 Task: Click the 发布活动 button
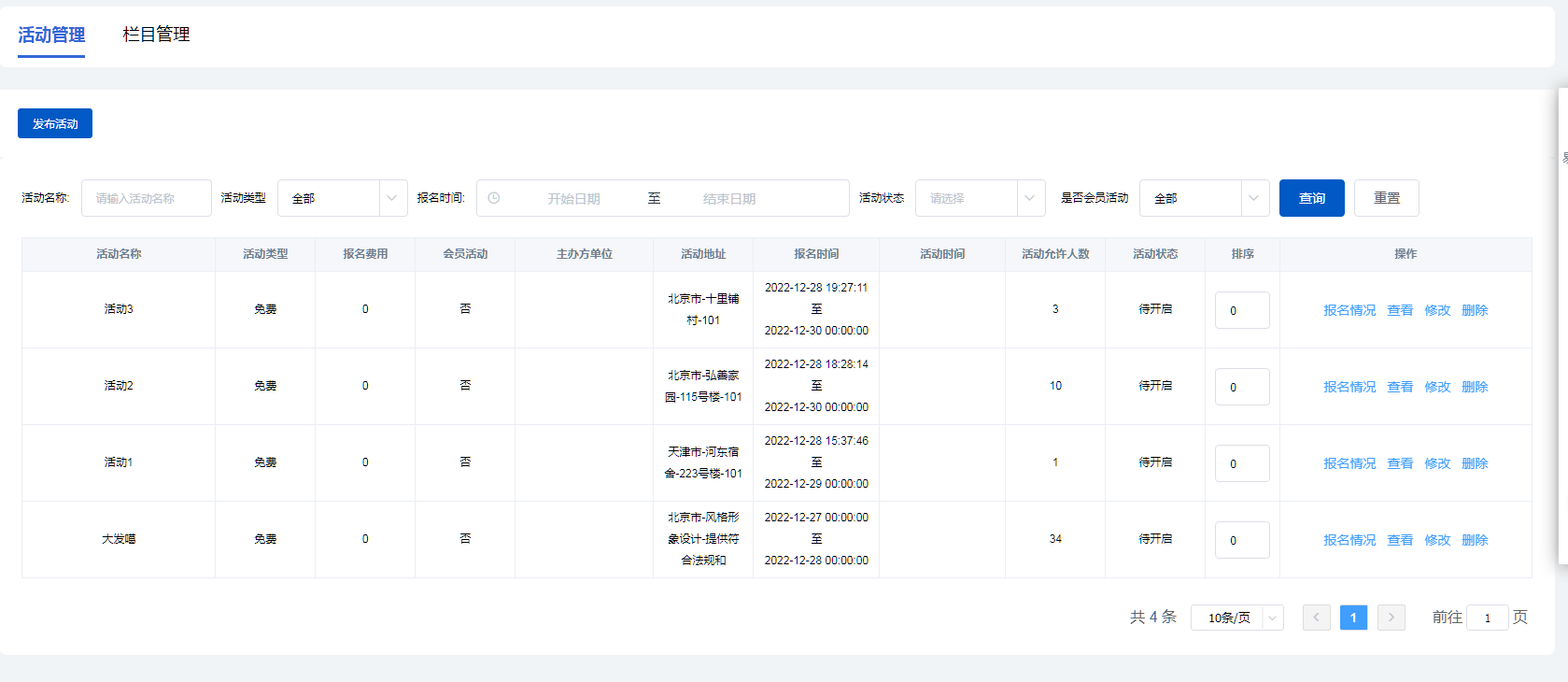55,123
